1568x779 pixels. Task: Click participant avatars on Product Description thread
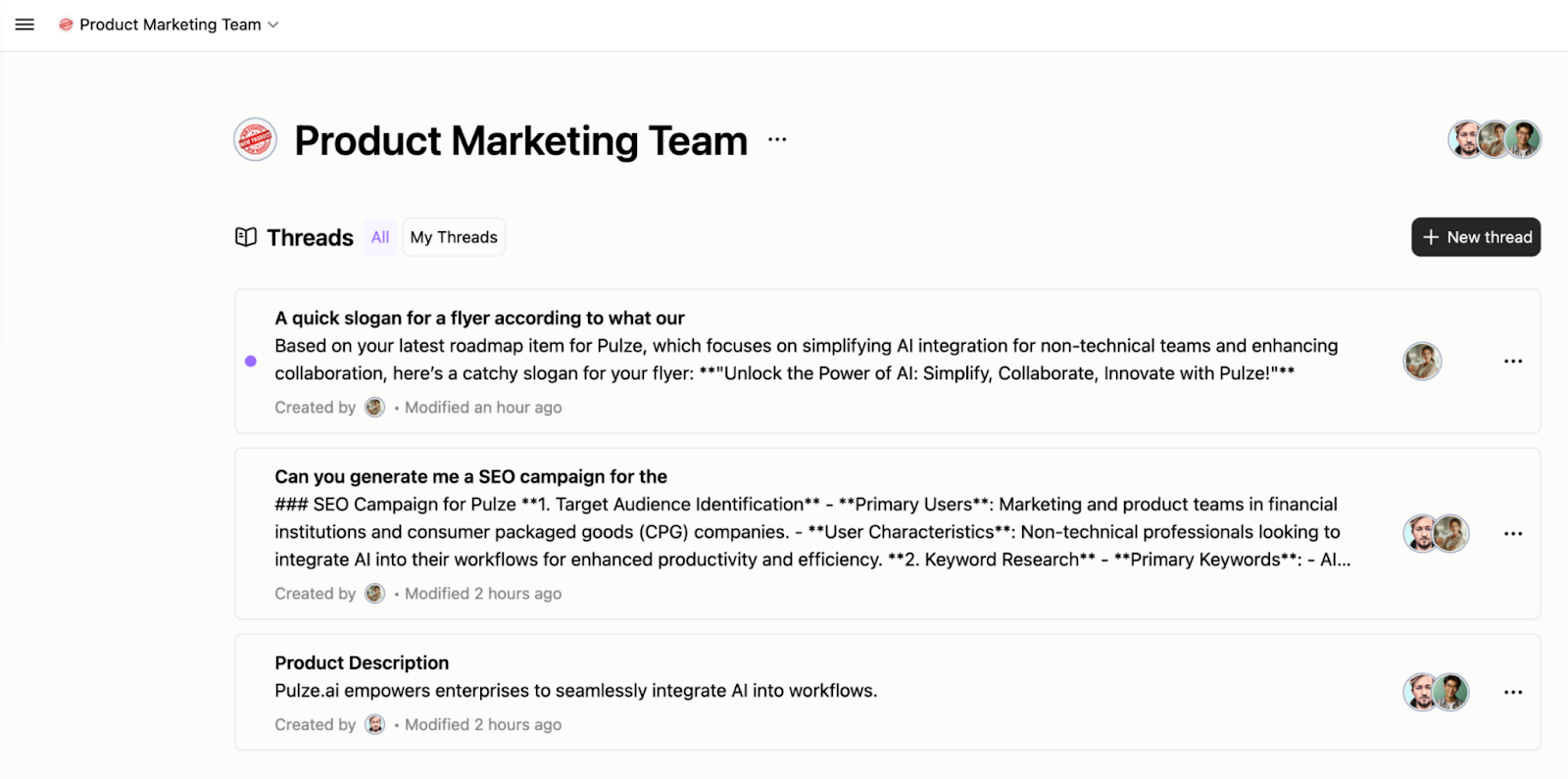1436,693
